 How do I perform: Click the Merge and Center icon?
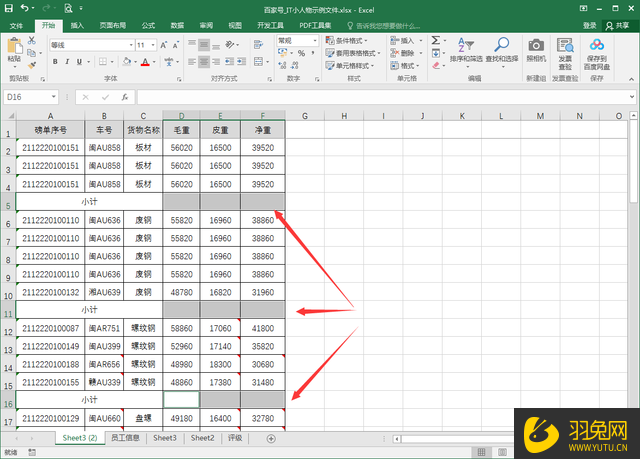tap(258, 62)
